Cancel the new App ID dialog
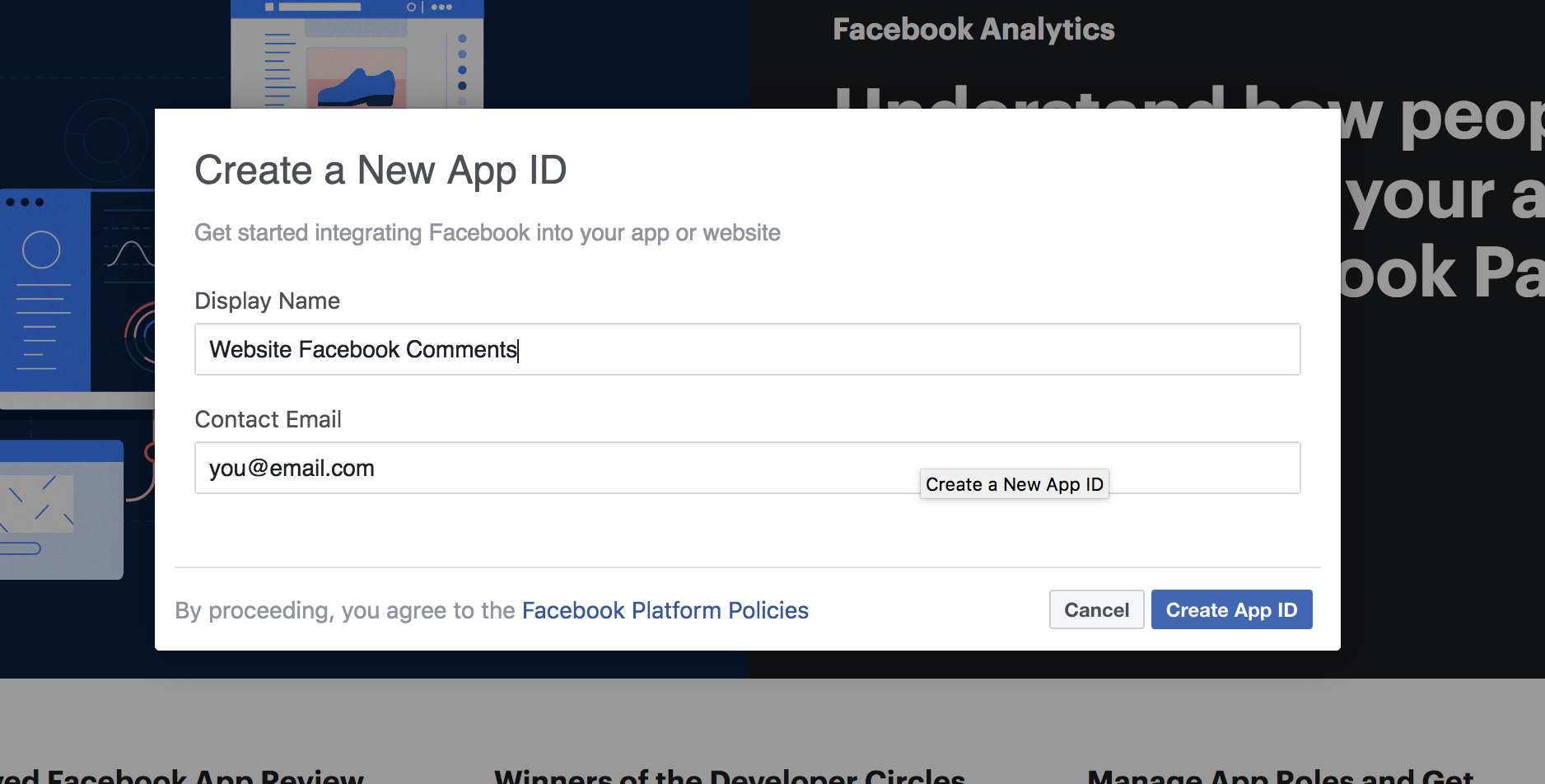The height and width of the screenshot is (784, 1545). [1096, 609]
